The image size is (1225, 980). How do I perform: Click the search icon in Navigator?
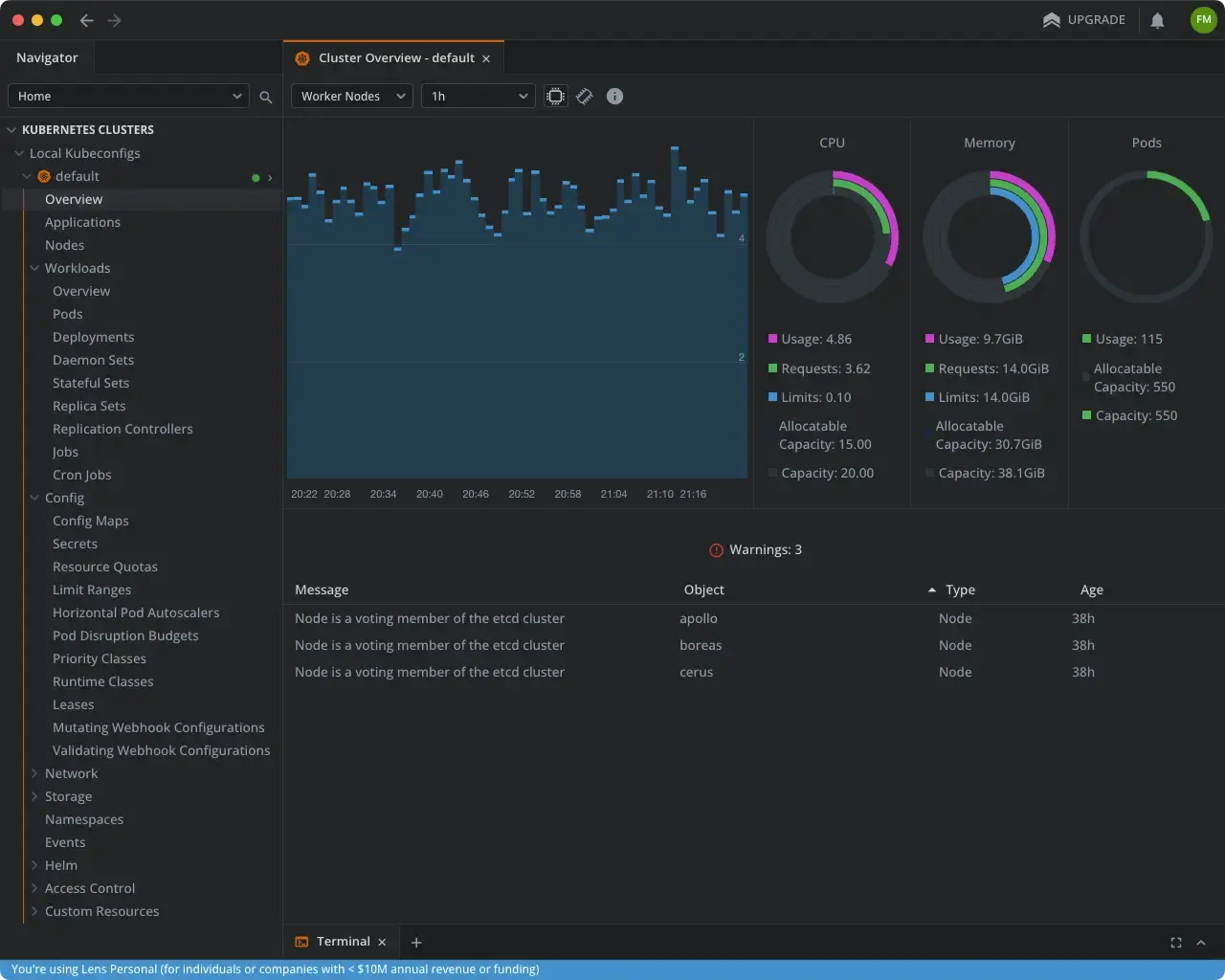point(266,97)
